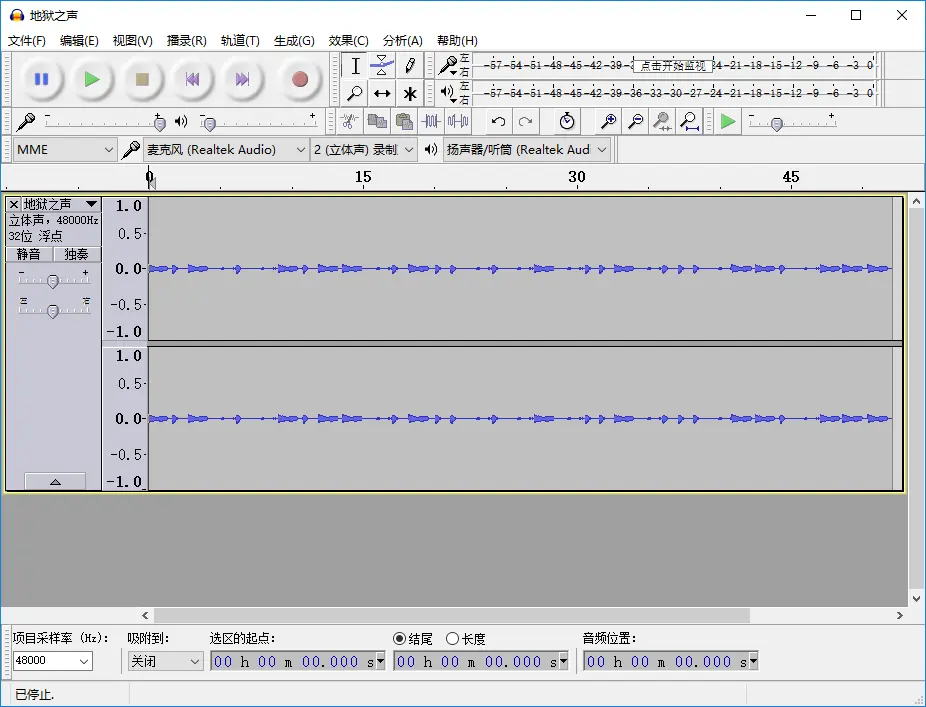Click the Silence audio icon
Viewport: 926px width, 707px height.
click(x=458, y=122)
